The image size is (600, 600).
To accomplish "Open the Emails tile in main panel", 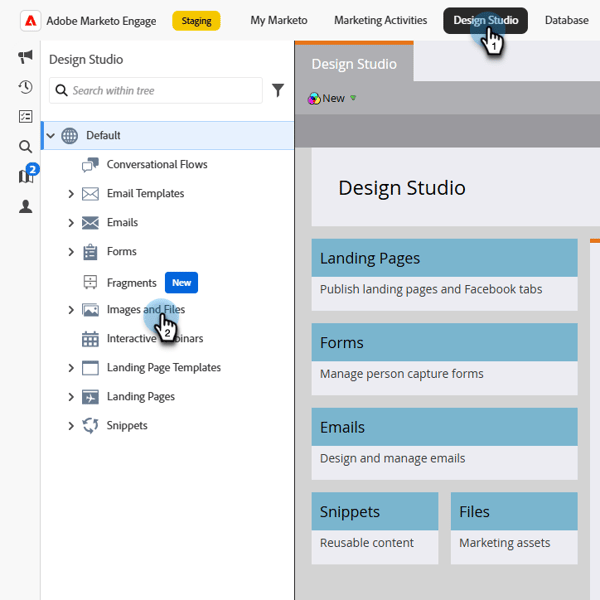I will pyautogui.click(x=444, y=443).
